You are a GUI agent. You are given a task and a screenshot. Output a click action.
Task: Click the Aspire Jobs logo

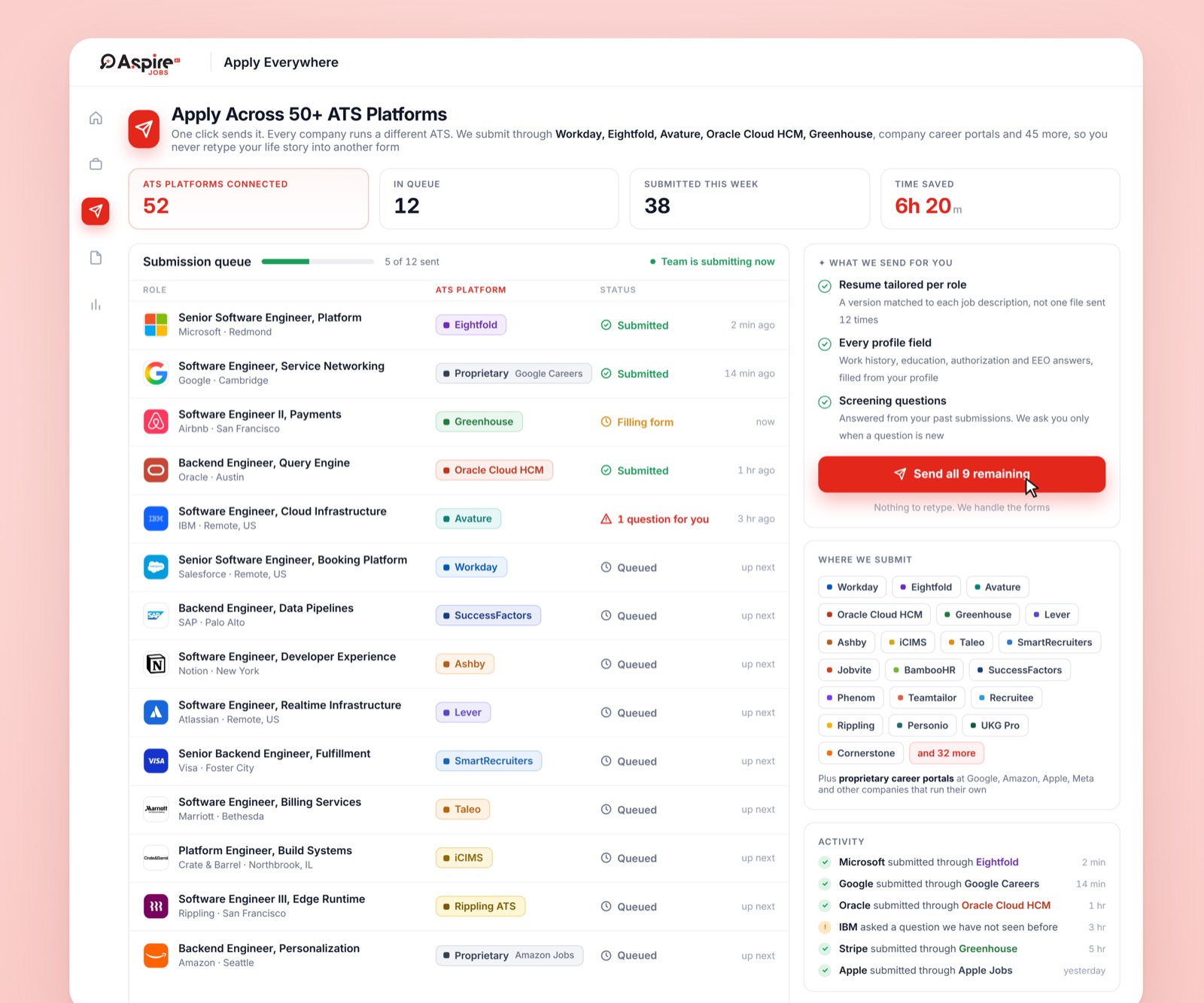[x=140, y=63]
